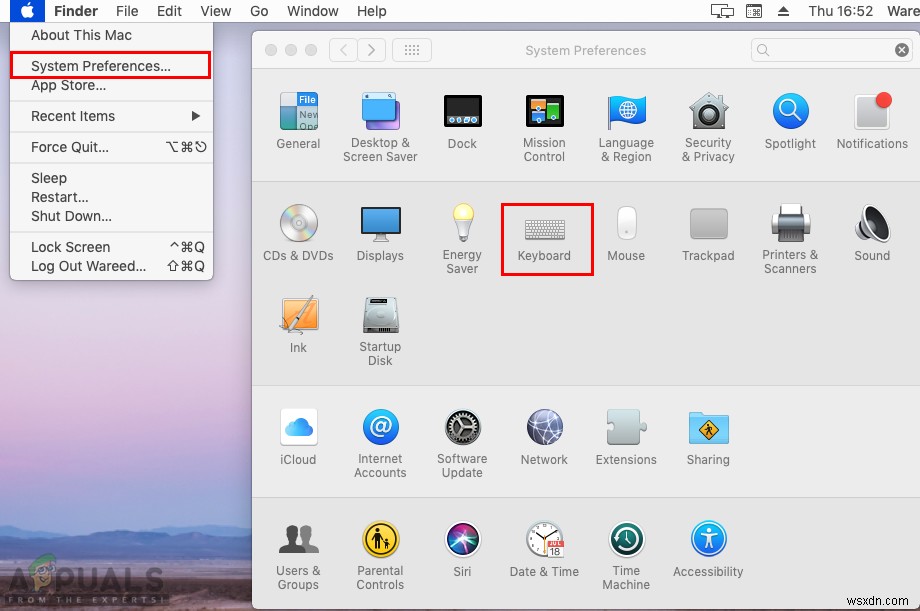Open the File menu

(127, 11)
